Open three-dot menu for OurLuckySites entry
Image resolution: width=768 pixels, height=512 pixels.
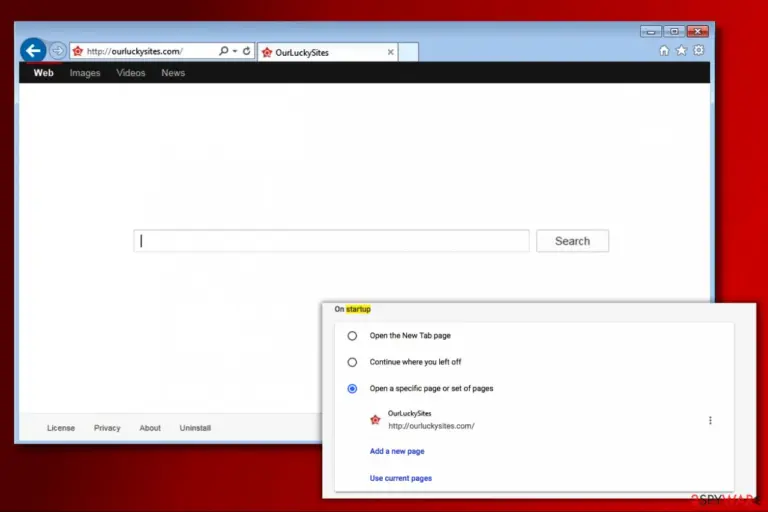tap(710, 420)
